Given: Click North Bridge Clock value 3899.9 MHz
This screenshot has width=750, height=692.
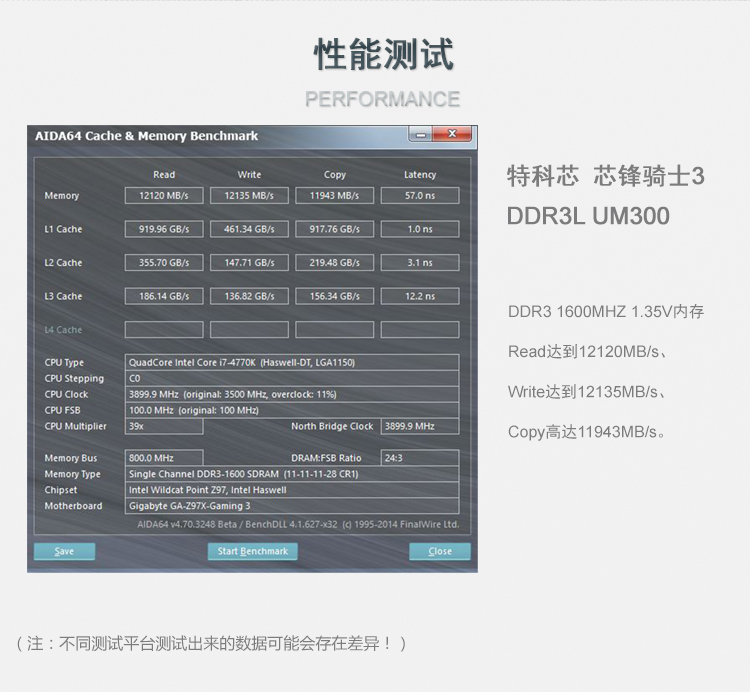Looking at the screenshot, I should pyautogui.click(x=420, y=426).
